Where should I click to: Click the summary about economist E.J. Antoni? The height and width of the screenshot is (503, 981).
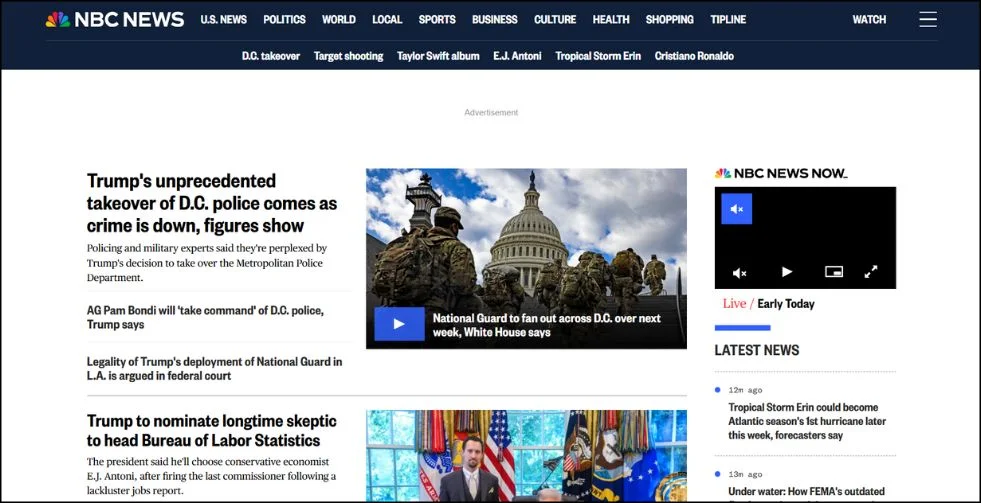[211, 476]
